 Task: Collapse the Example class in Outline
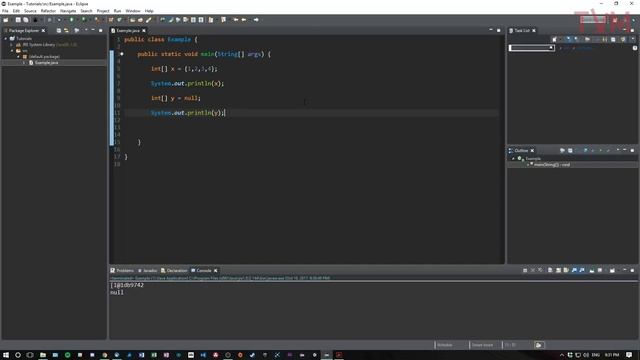tap(513, 158)
